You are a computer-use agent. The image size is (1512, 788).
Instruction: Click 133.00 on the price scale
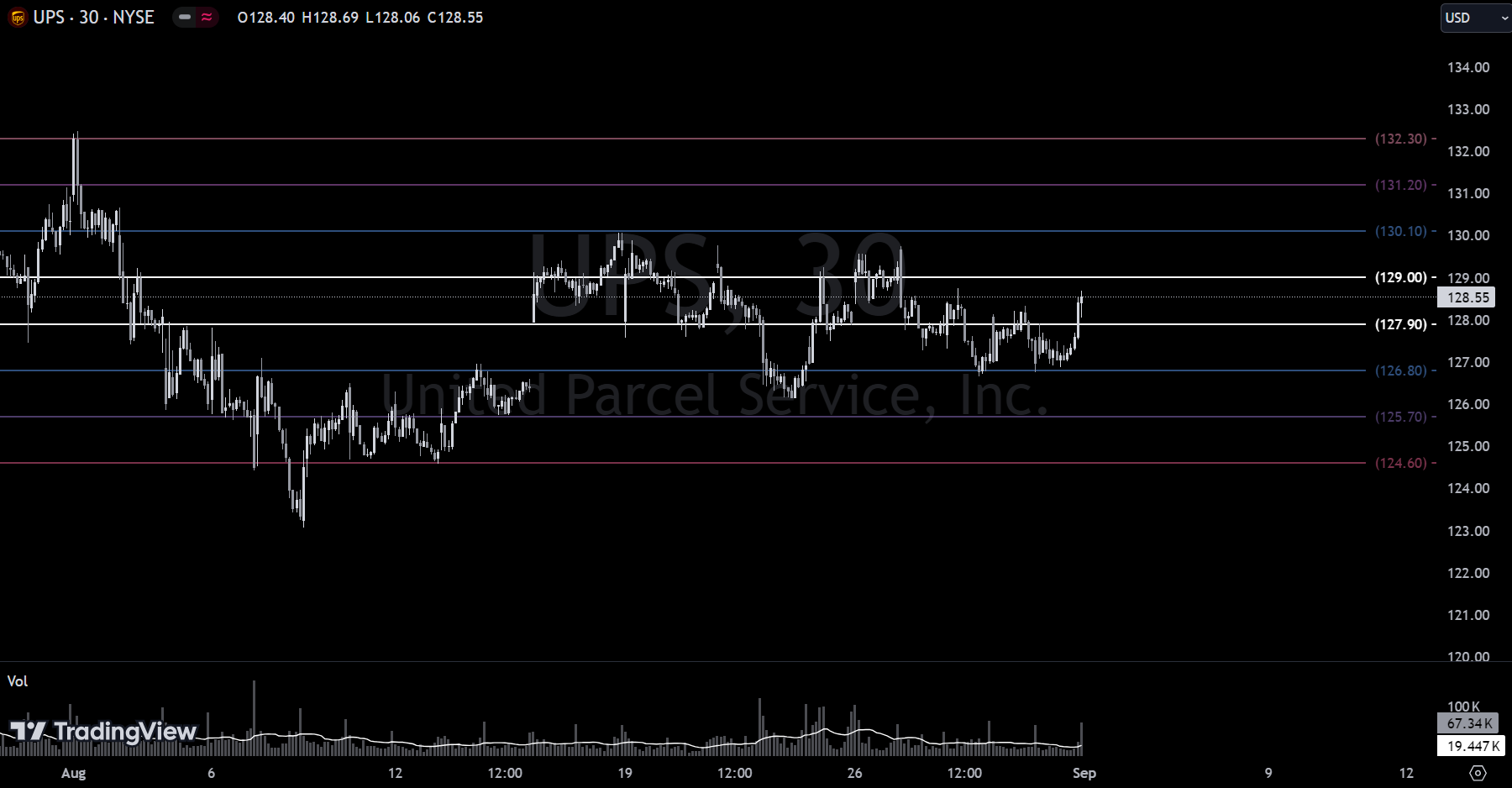pos(1468,109)
